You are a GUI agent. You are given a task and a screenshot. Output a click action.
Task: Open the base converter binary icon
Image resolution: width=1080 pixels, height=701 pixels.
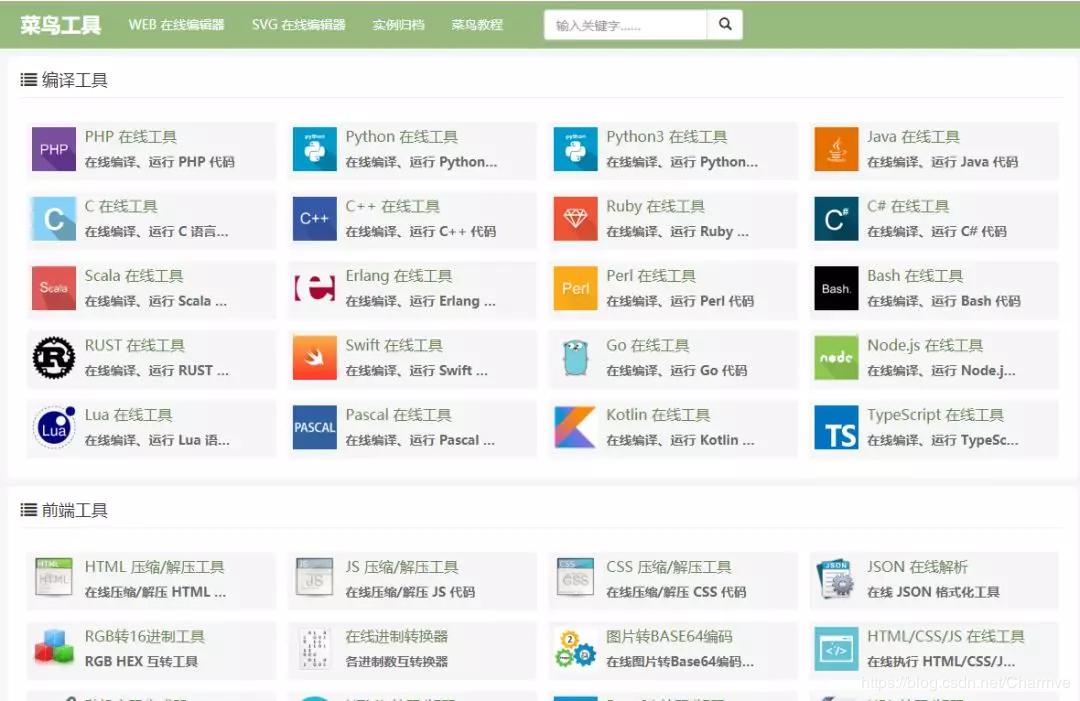click(315, 649)
